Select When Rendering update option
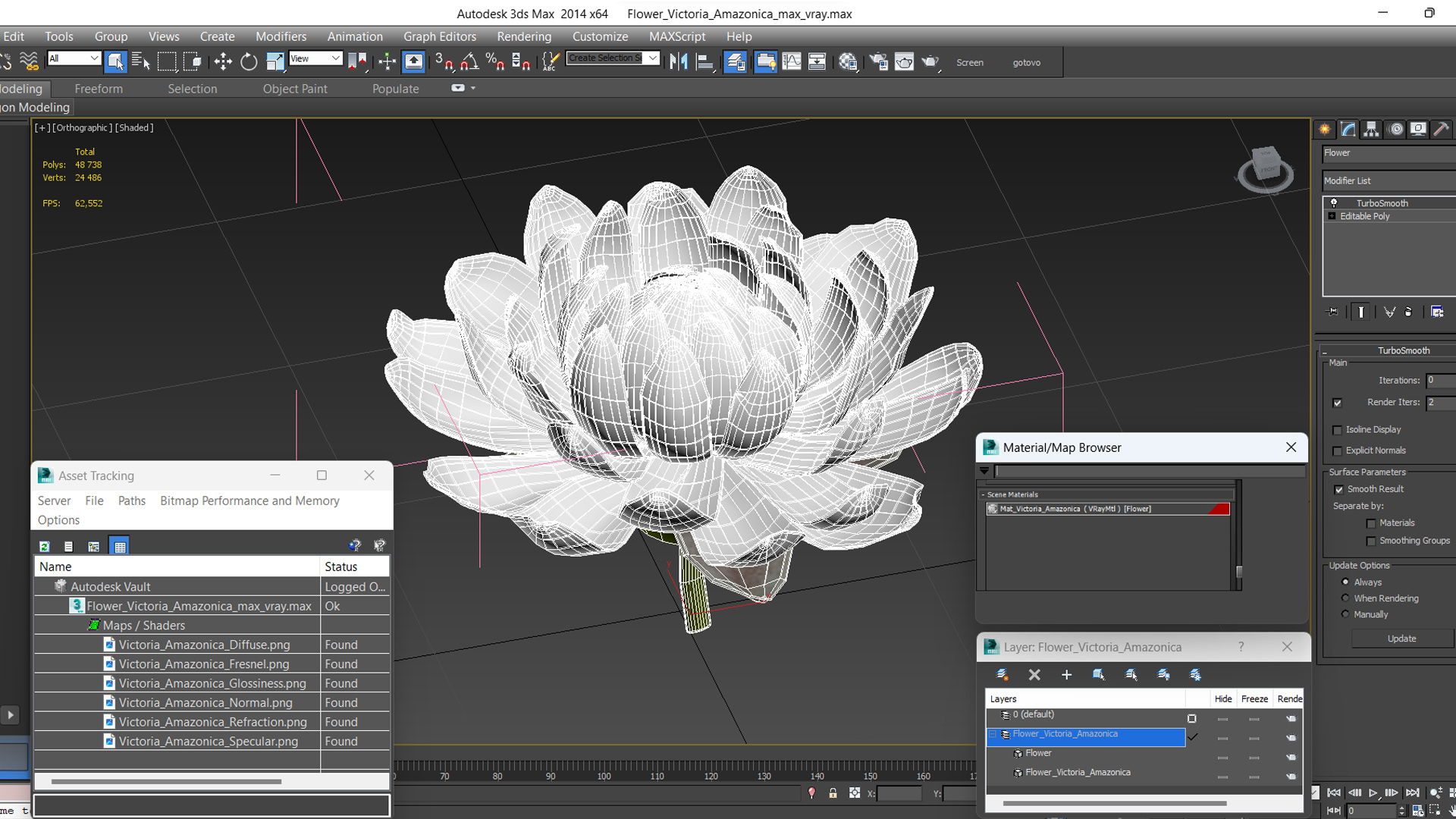The width and height of the screenshot is (1456, 819). (x=1346, y=598)
